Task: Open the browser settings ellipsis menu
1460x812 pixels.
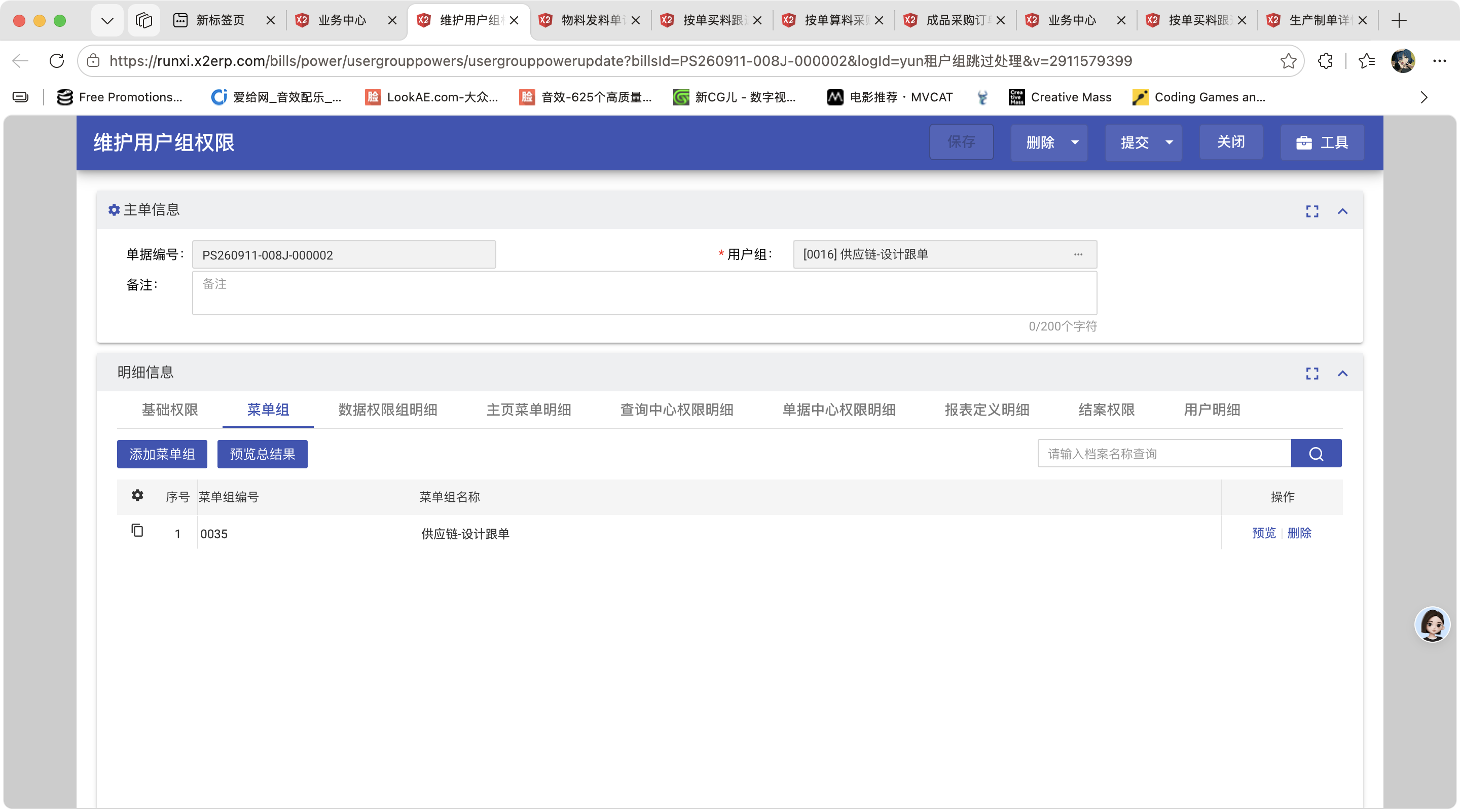Action: [1440, 61]
